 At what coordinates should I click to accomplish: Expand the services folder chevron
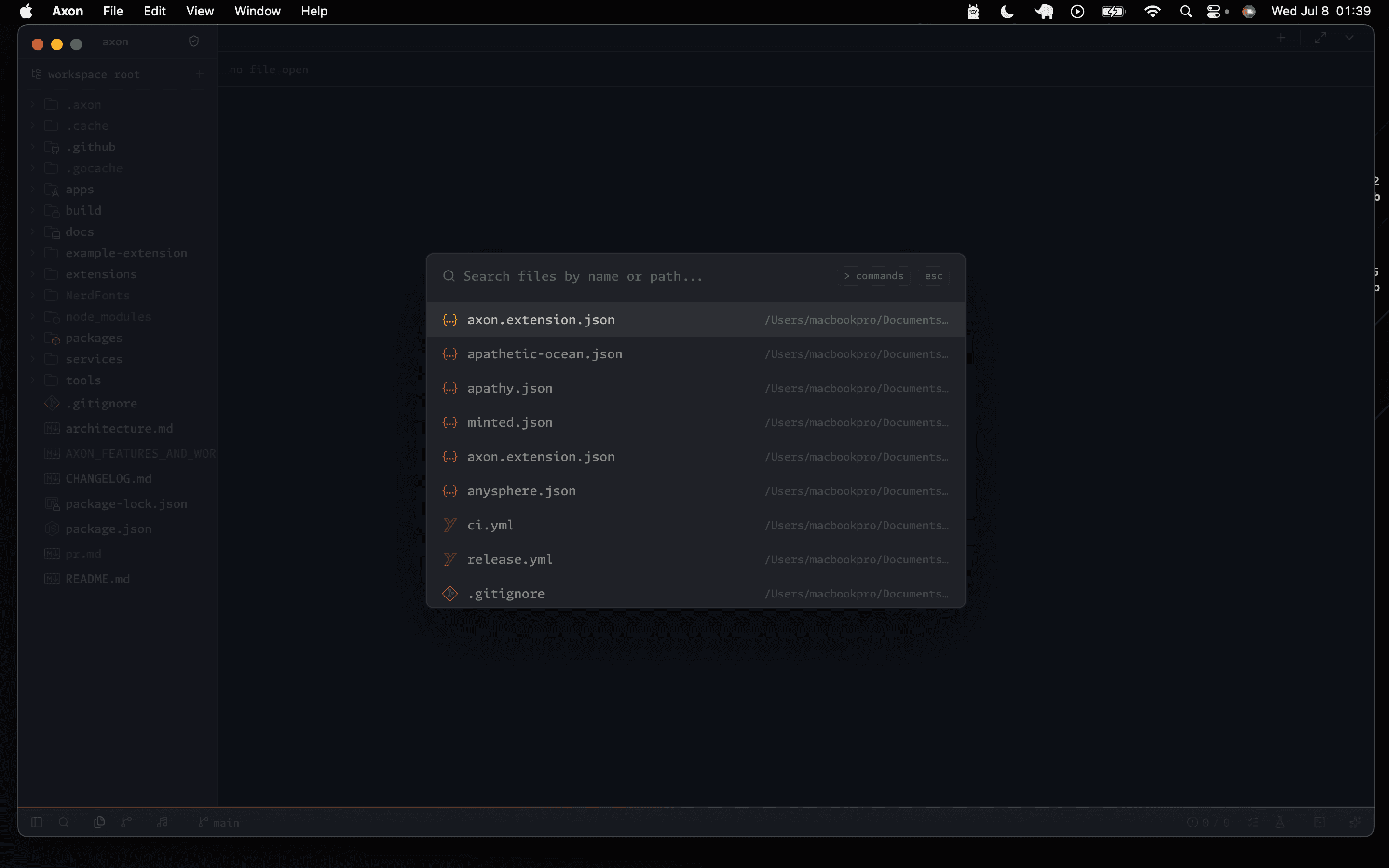pos(33,359)
